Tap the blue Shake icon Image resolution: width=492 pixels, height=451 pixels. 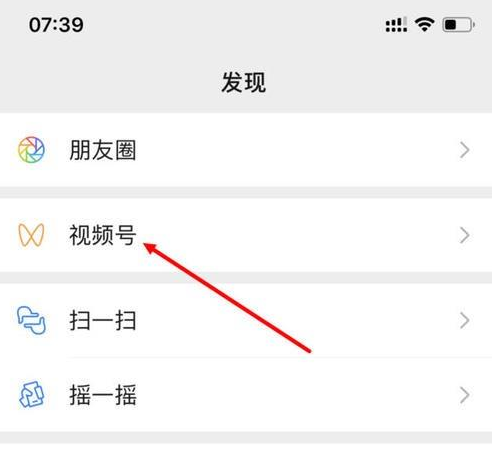pyautogui.click(x=32, y=395)
